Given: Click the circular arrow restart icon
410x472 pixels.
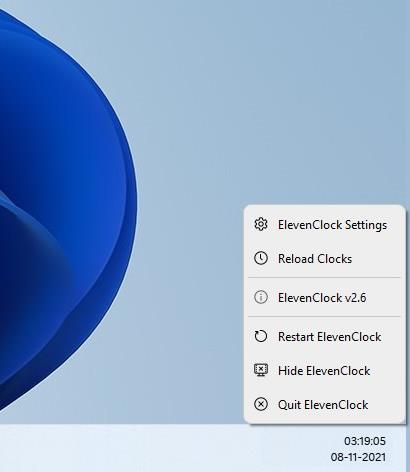Looking at the screenshot, I should point(261,336).
